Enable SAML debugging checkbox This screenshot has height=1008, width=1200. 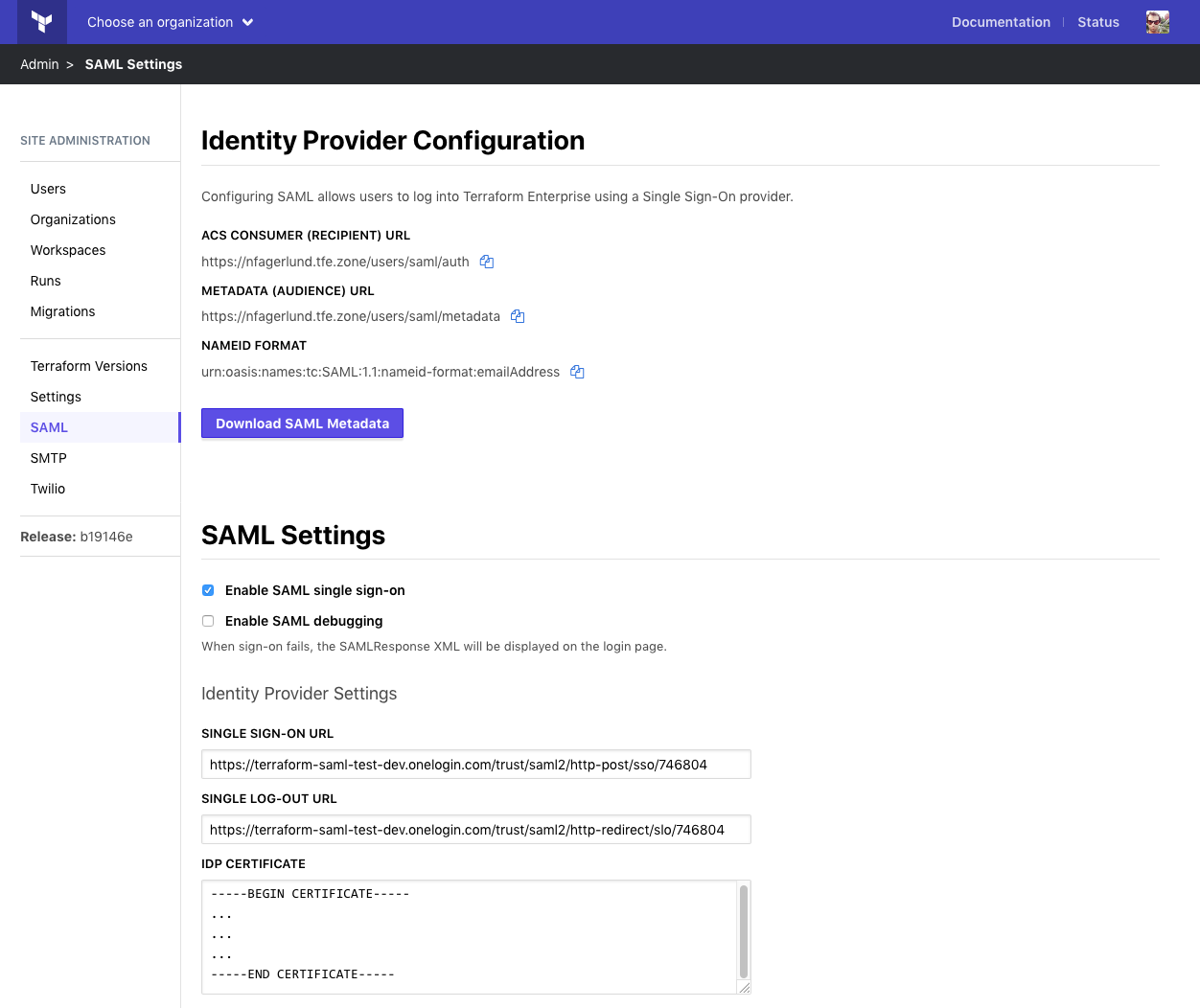pos(208,621)
